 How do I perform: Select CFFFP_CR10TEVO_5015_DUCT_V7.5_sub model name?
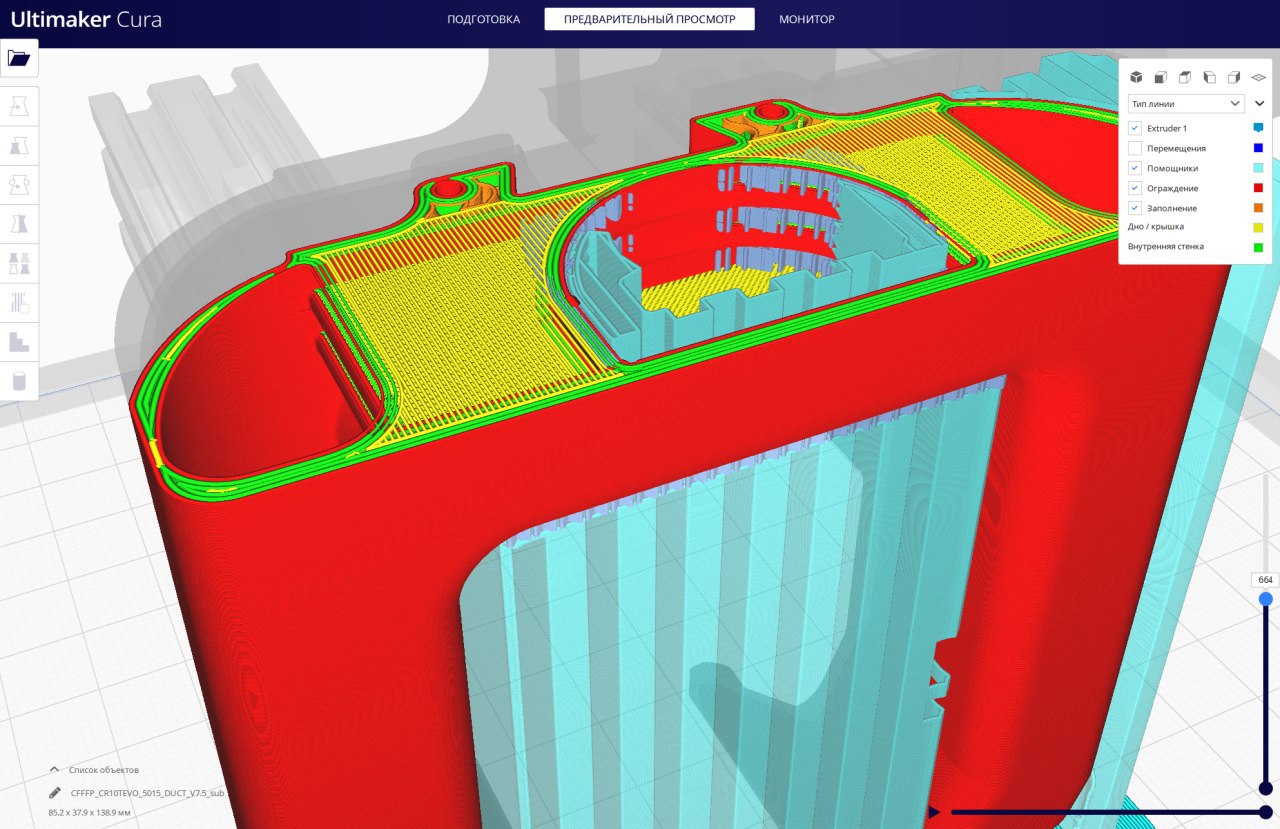point(148,792)
